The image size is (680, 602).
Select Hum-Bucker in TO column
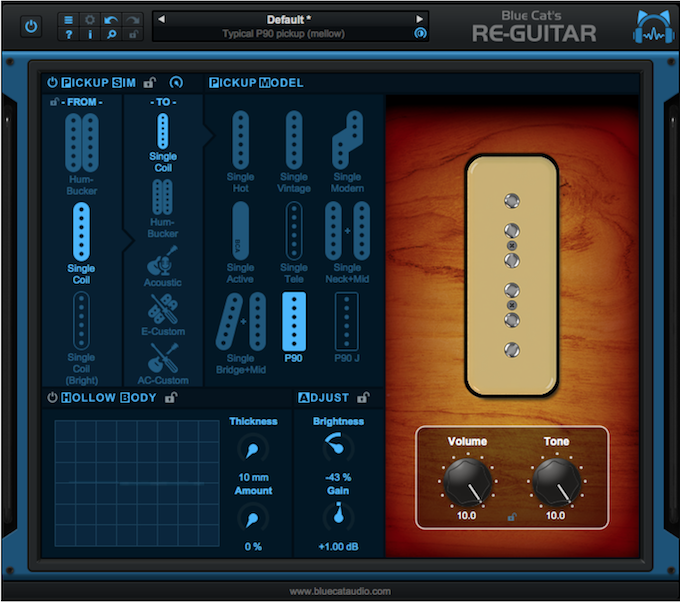[163, 209]
